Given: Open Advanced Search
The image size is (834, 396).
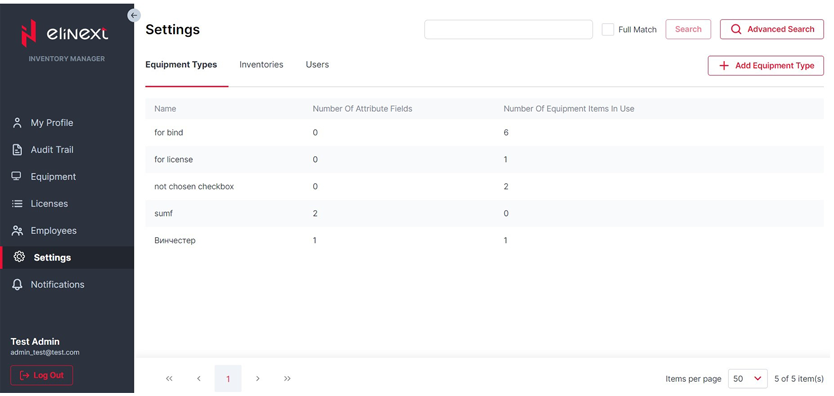Looking at the screenshot, I should 772,29.
